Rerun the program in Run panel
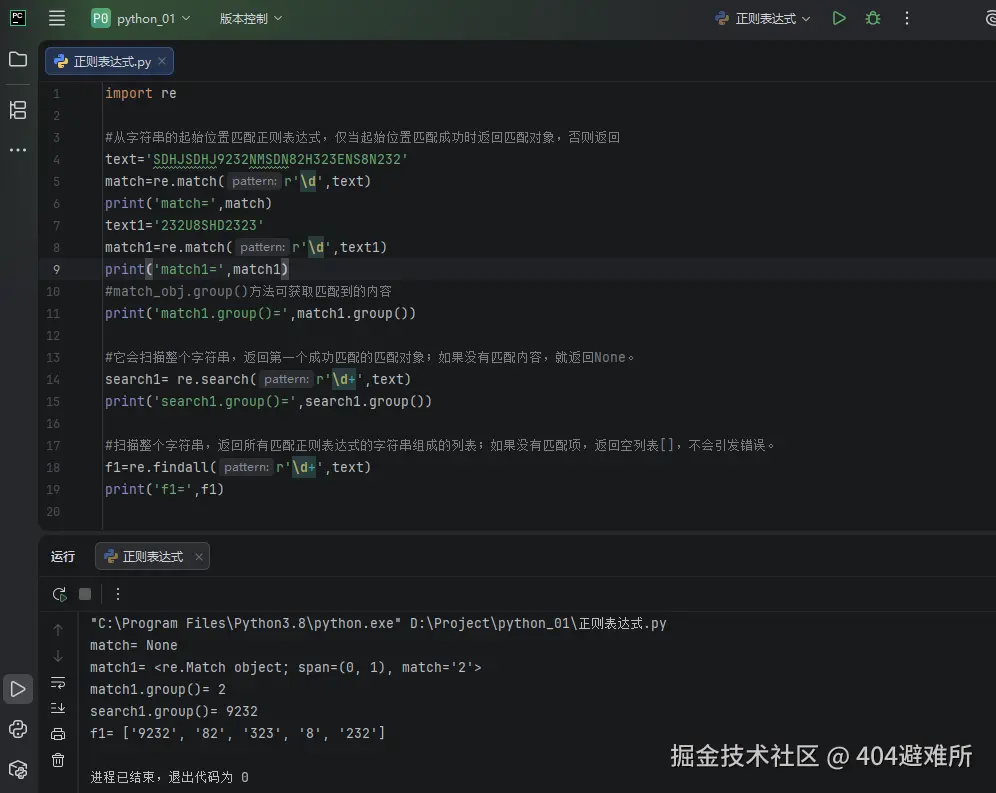996x793 pixels. 59,594
